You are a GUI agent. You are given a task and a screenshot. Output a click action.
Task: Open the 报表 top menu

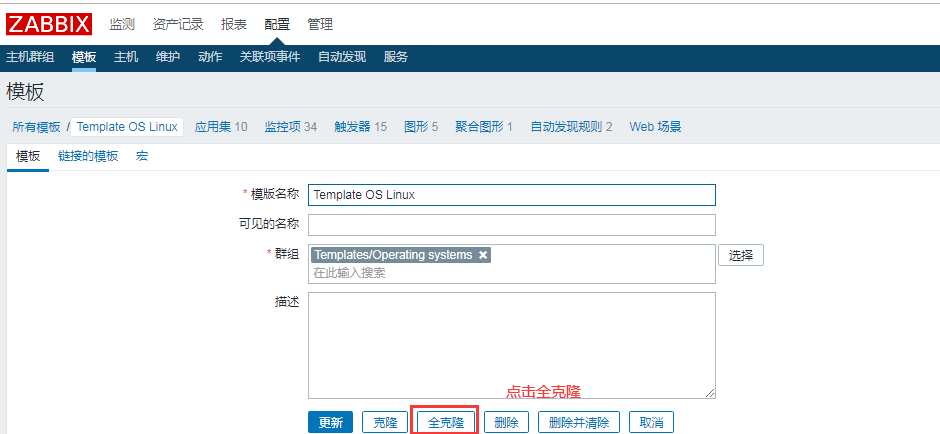tap(234, 25)
